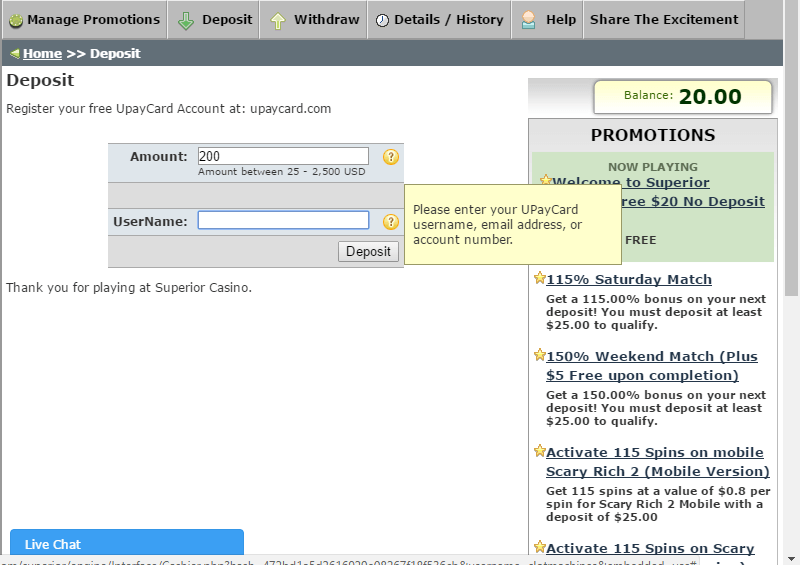
Task: Click the green Deposit down-arrow icon
Action: click(186, 21)
